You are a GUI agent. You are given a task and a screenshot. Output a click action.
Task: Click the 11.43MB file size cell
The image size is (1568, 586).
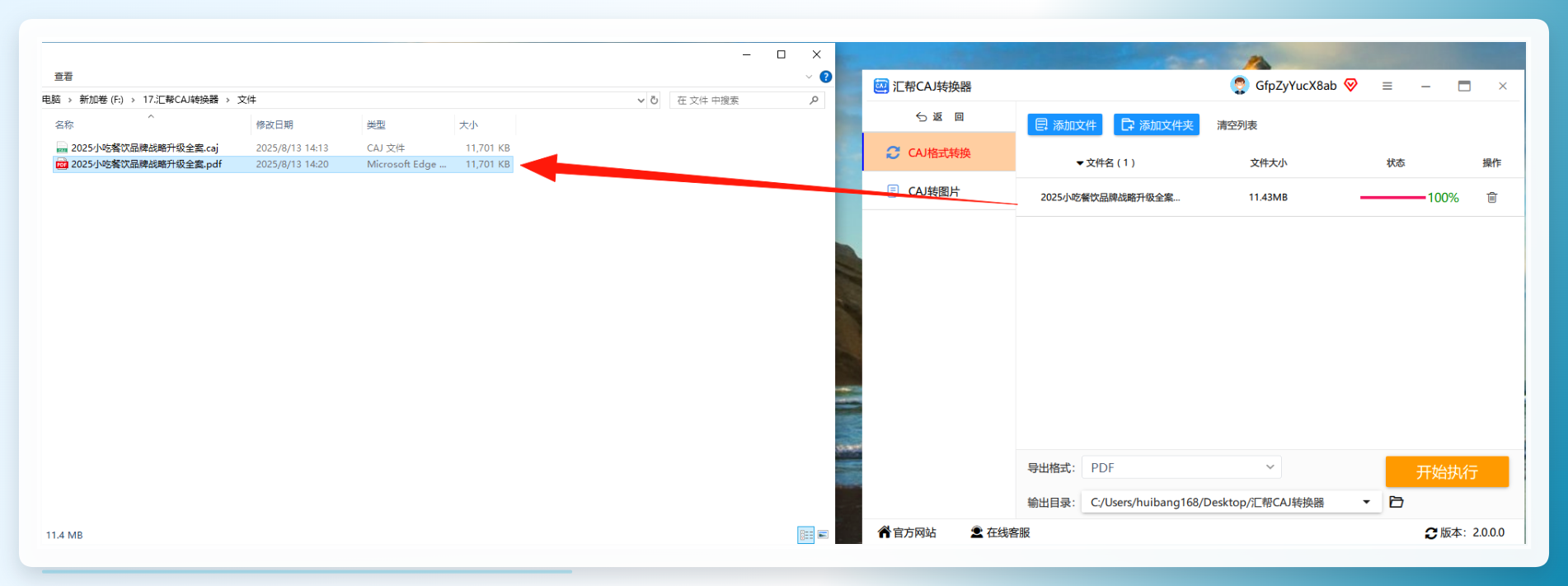click(x=1268, y=198)
